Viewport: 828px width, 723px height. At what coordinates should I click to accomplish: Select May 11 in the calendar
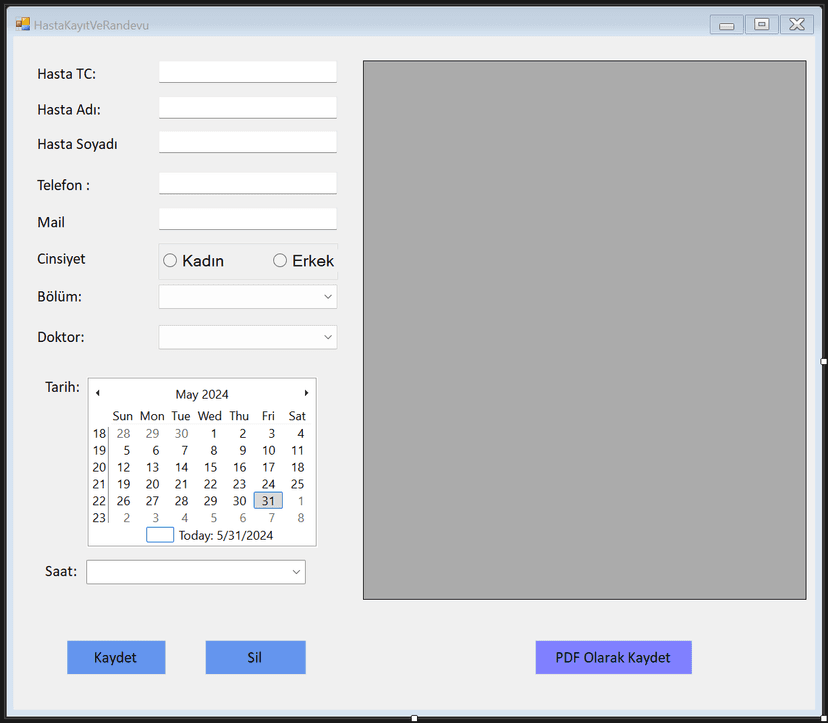(298, 450)
